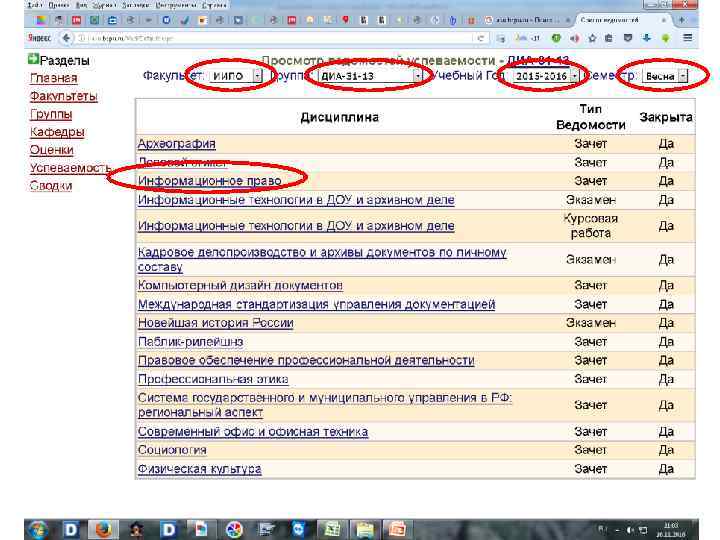This screenshot has width=720, height=540.
Task: Click the Закрыта column header
Action: (x=666, y=117)
